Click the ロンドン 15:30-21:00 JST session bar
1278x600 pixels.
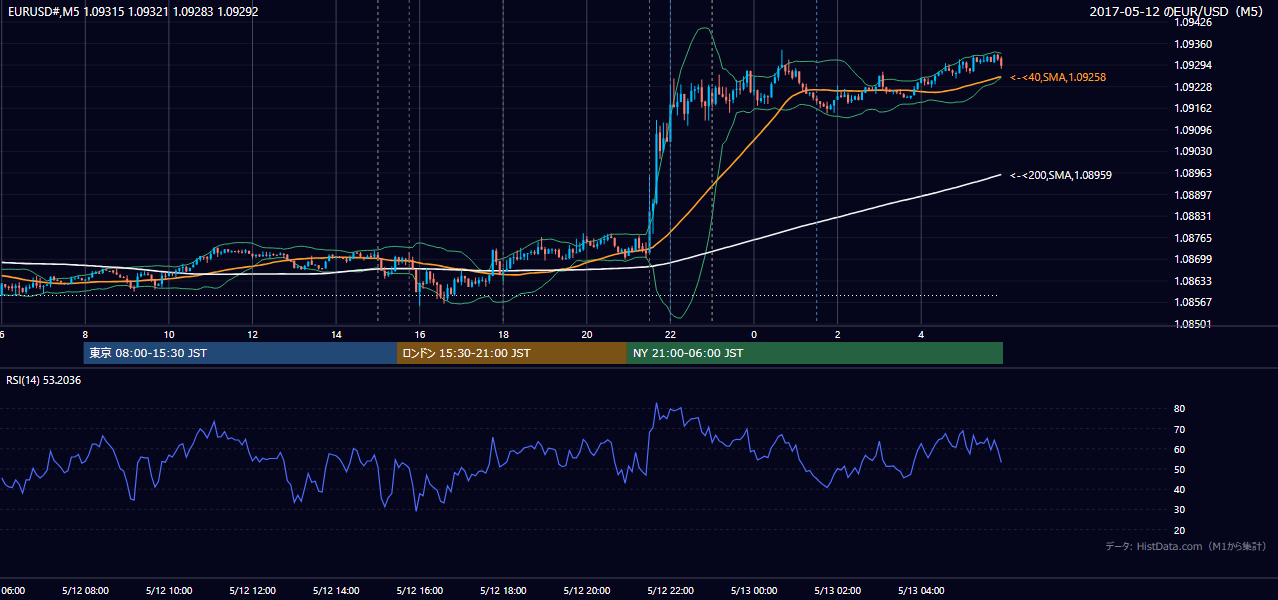click(512, 353)
